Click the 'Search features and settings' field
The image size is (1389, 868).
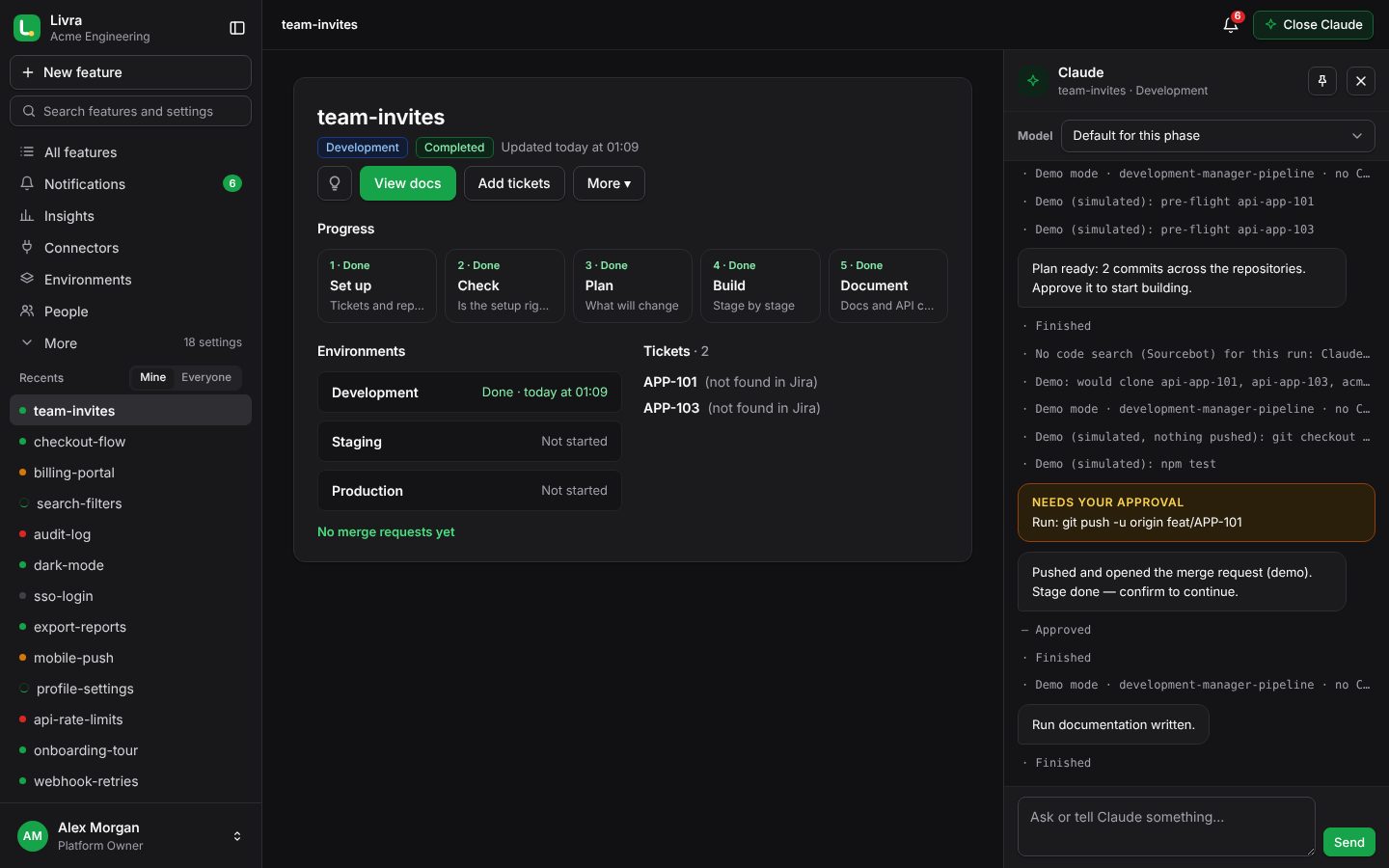tap(130, 112)
